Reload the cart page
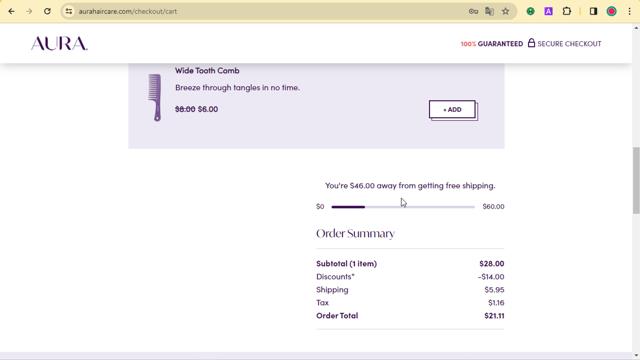The image size is (640, 360). [x=47, y=11]
